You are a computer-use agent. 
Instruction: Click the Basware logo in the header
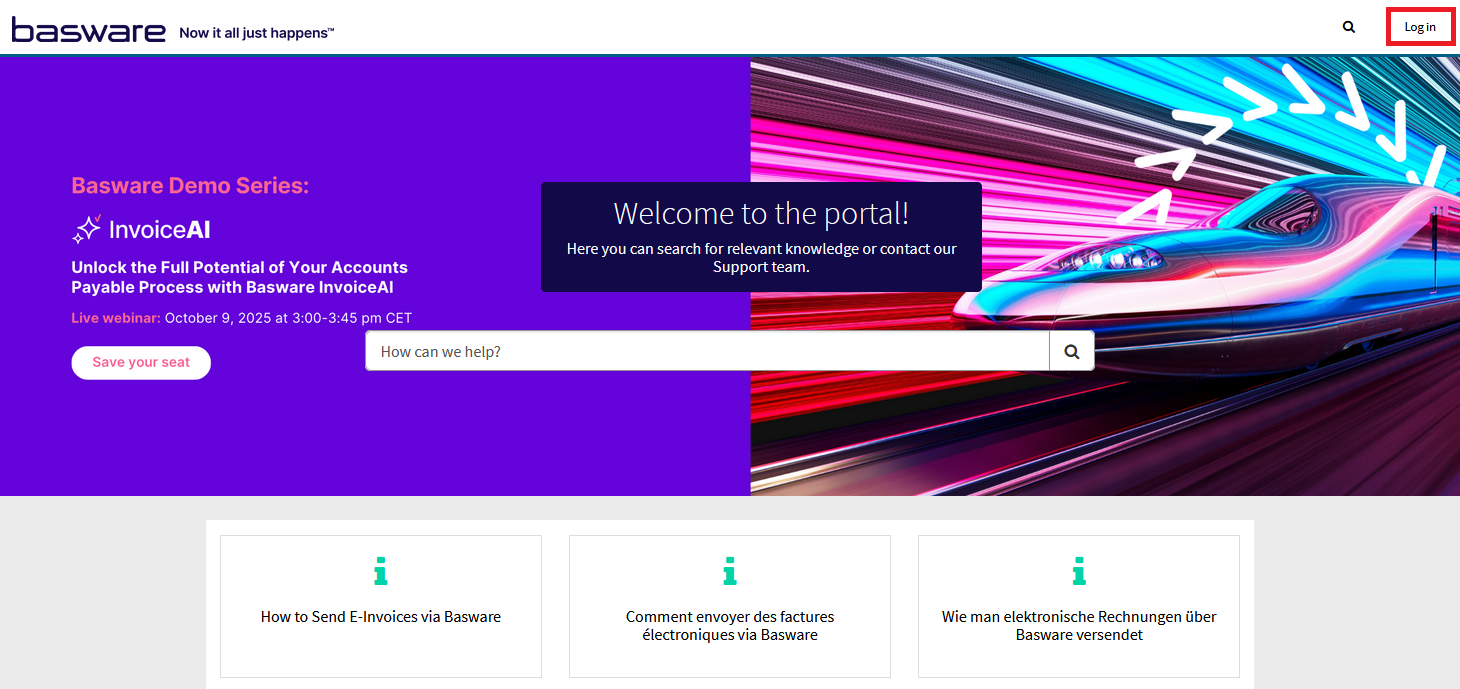[x=88, y=30]
